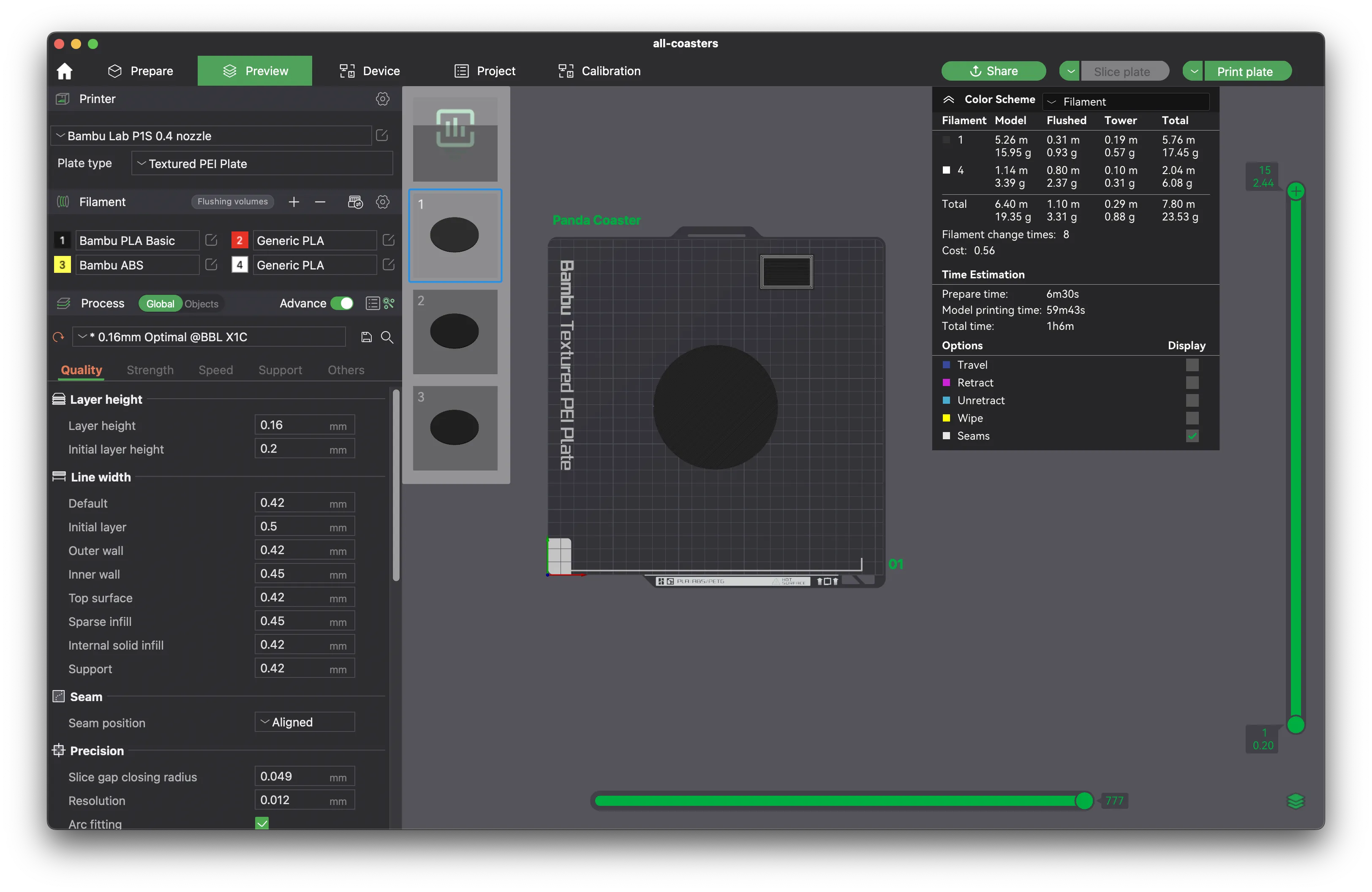Screen dimensions: 1372x892
Task: Open the printer preset dropdown
Action: 212,136
